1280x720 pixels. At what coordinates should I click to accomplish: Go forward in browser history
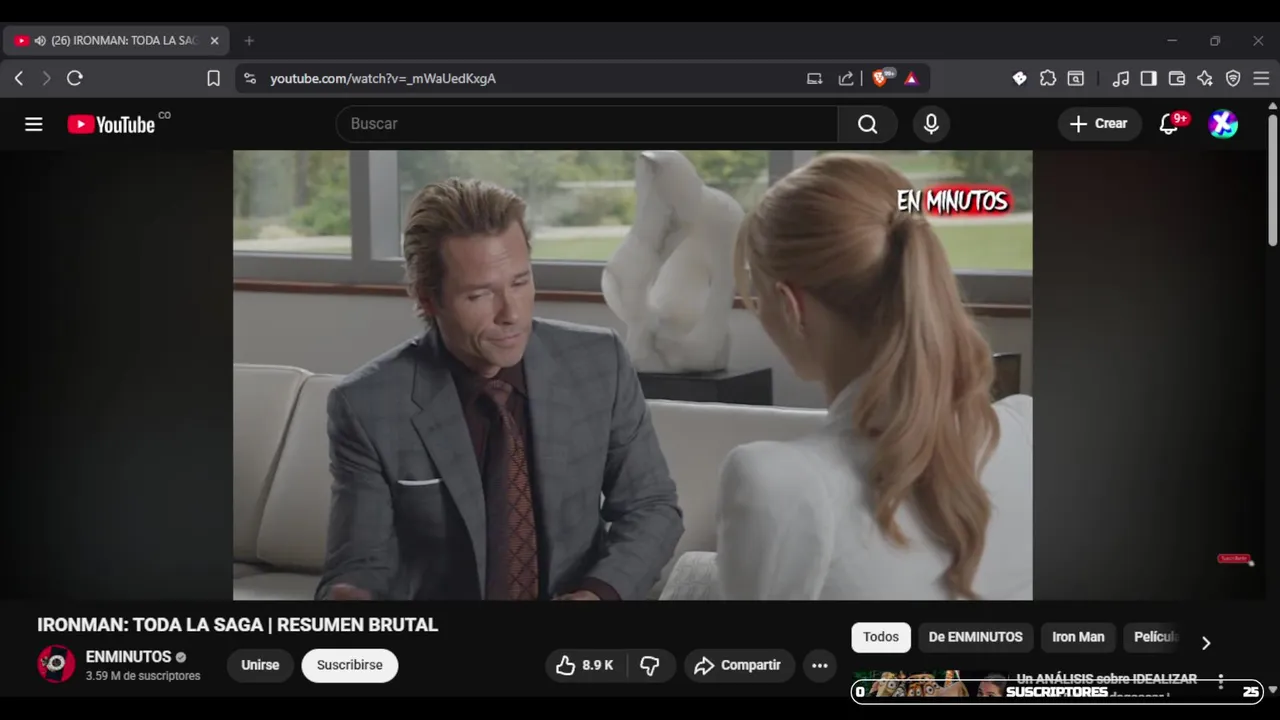click(x=46, y=78)
